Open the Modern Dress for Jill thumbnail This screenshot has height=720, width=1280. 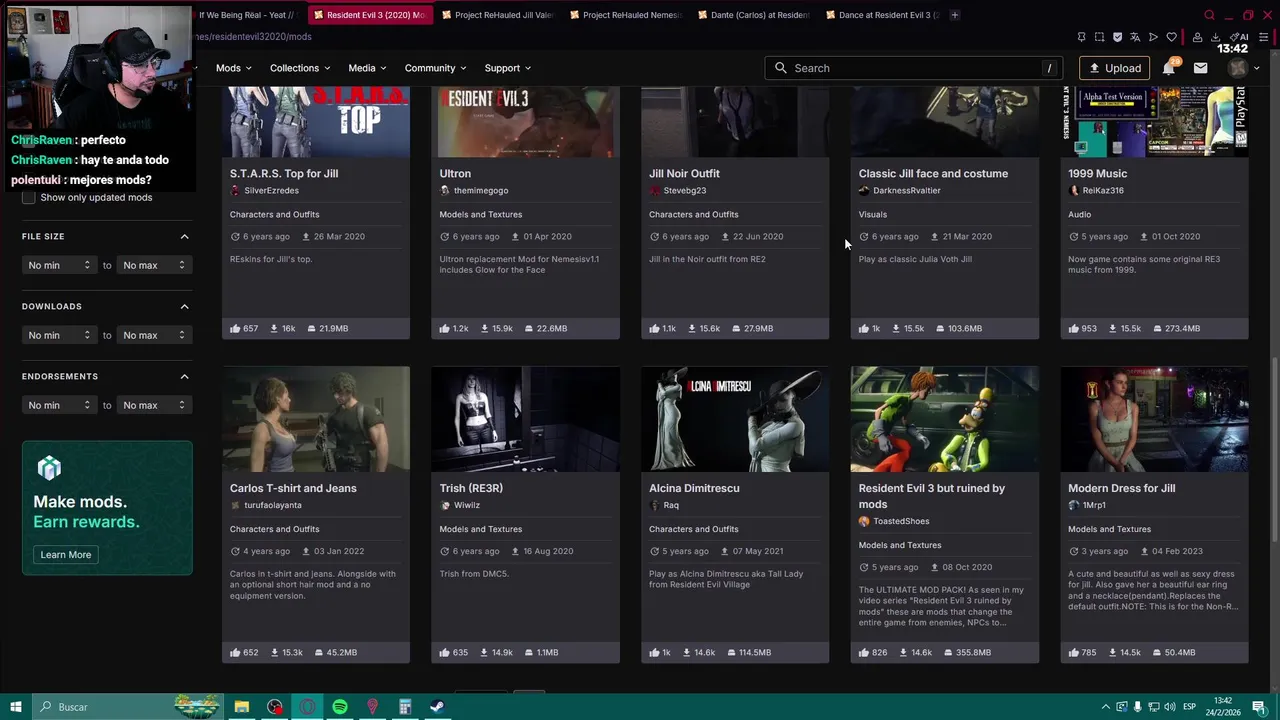1154,419
